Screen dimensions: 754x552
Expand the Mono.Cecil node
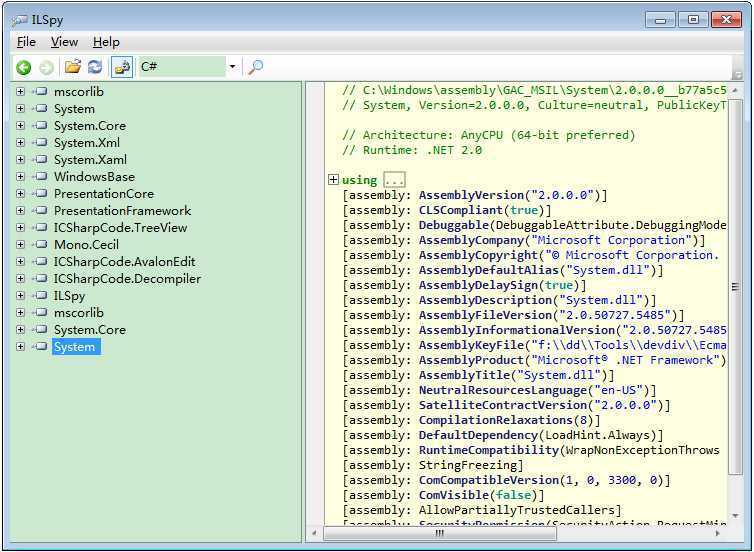coord(20,244)
